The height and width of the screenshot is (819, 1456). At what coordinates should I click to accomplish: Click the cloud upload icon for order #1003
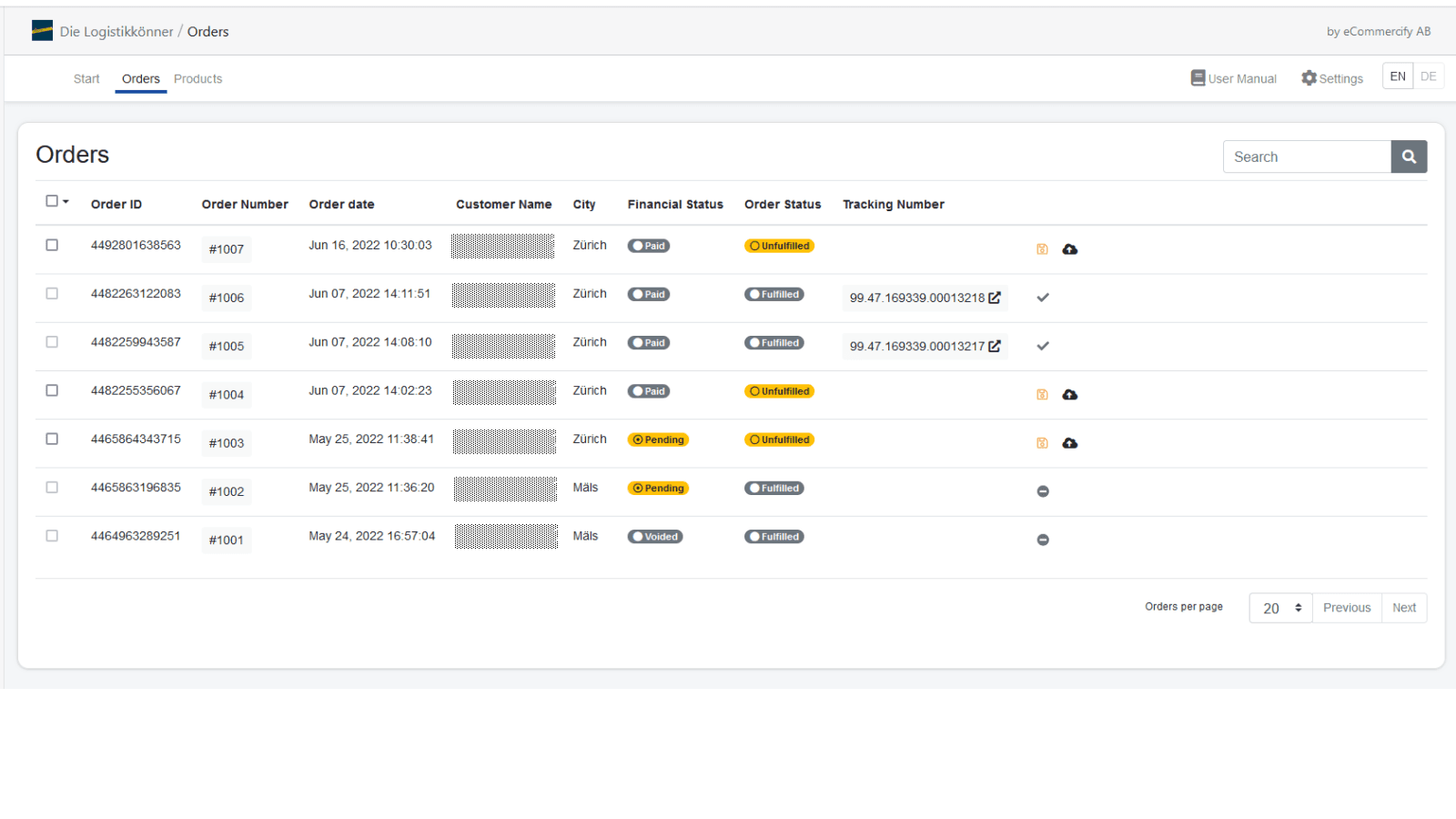[x=1070, y=443]
